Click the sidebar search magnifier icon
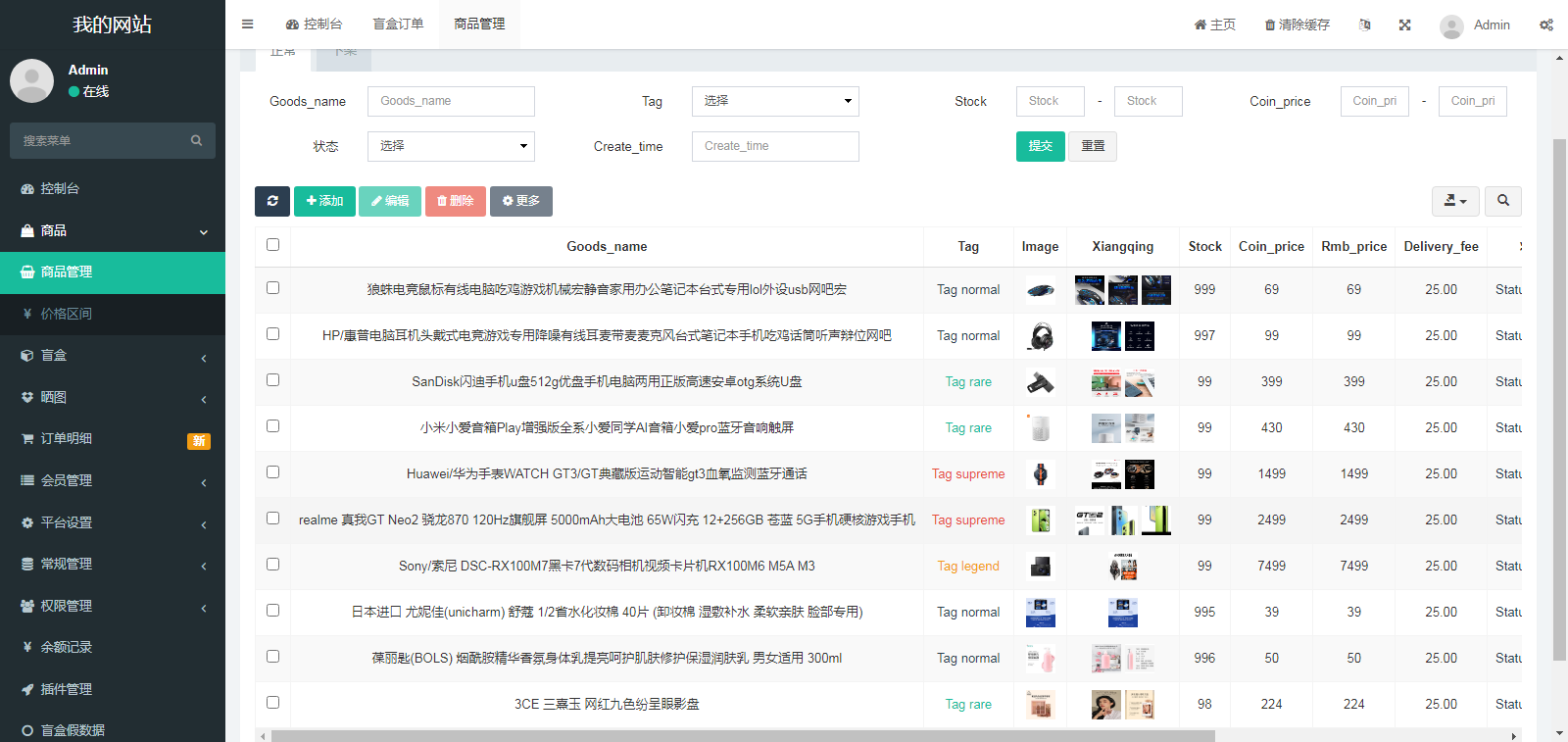This screenshot has height=742, width=1568. pos(196,140)
